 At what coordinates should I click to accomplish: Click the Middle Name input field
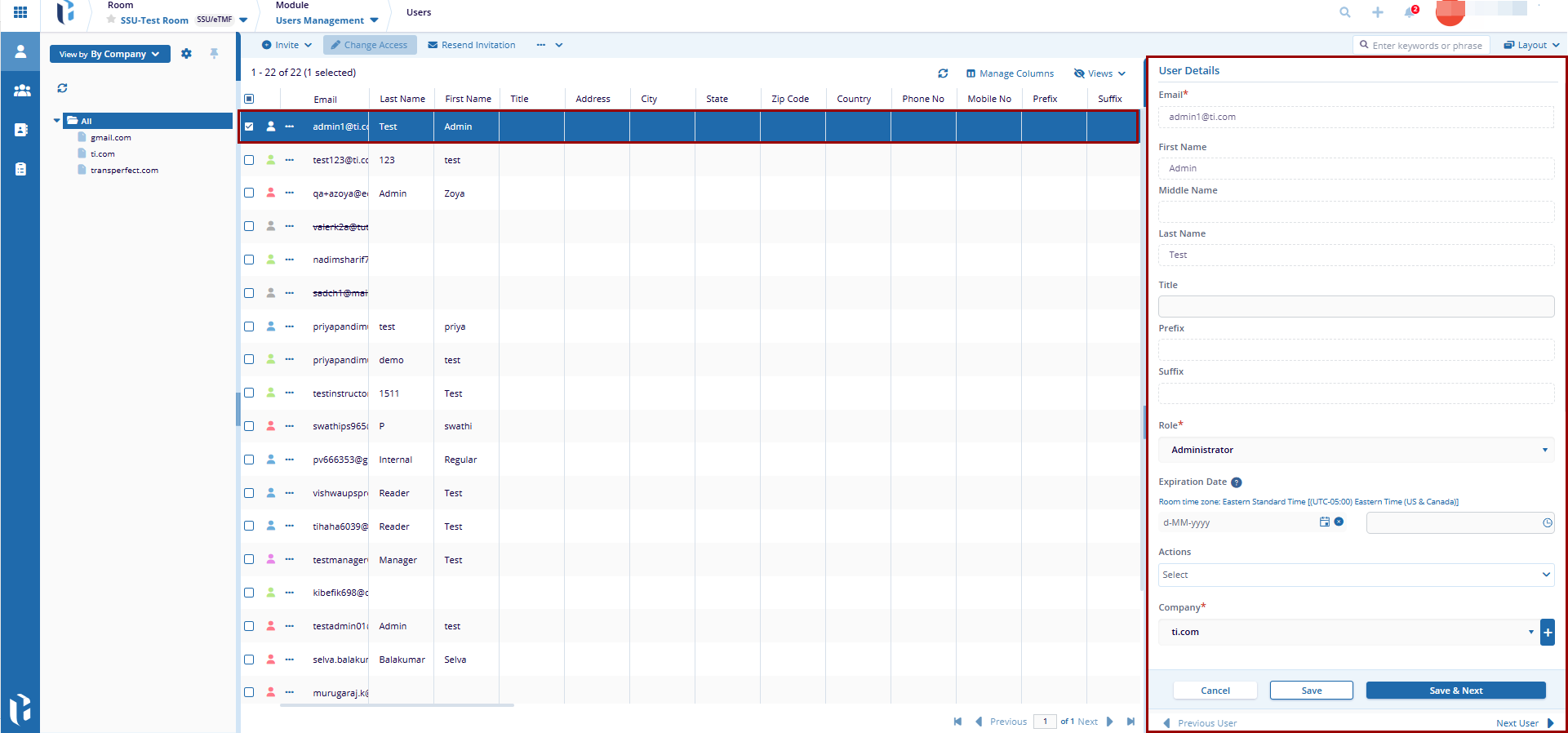pyautogui.click(x=1355, y=211)
